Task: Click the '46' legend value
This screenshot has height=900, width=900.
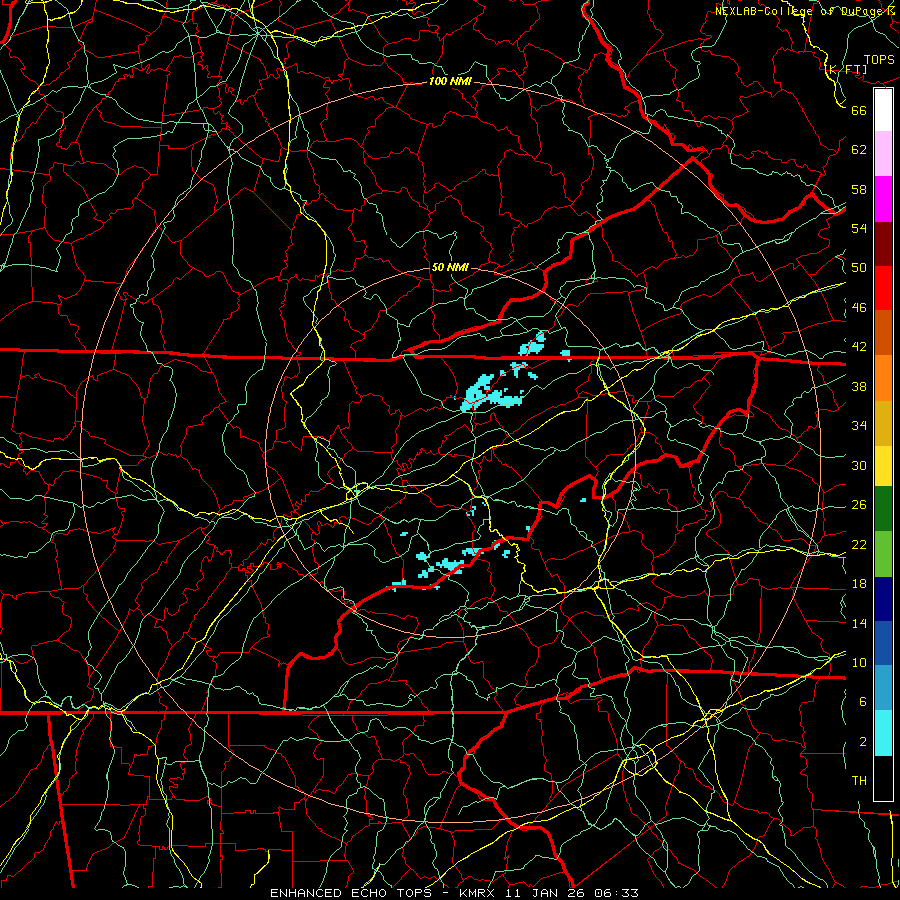Action: [859, 308]
